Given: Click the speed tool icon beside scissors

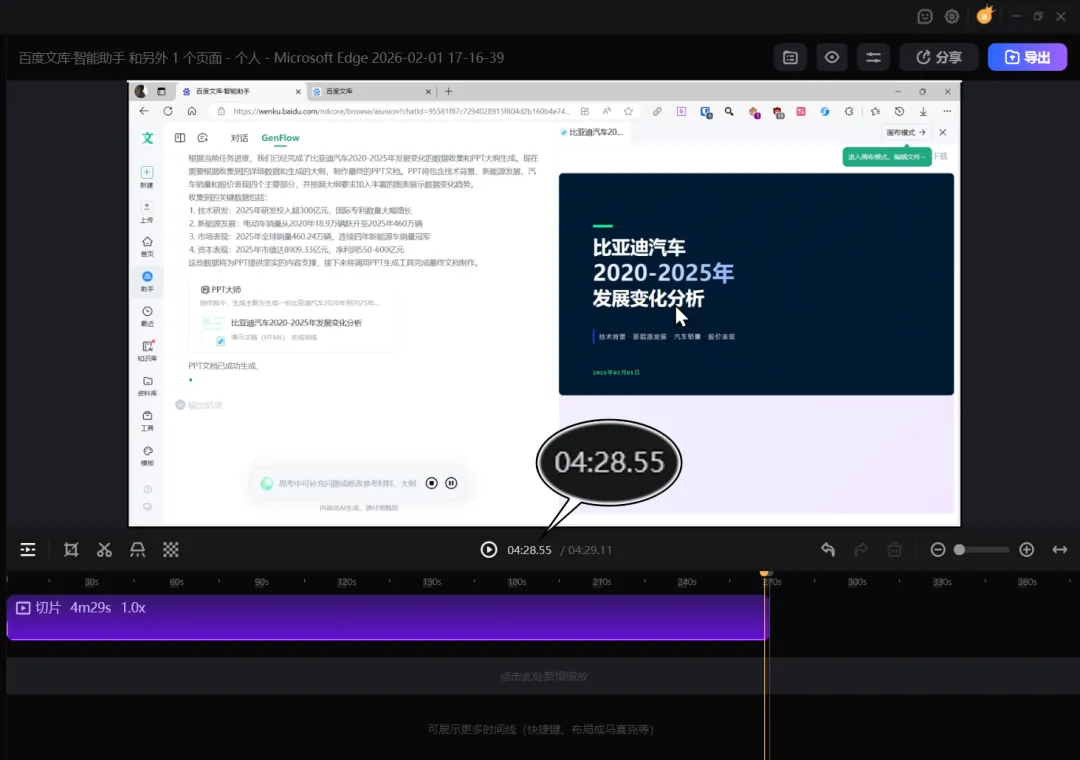Looking at the screenshot, I should coord(138,549).
